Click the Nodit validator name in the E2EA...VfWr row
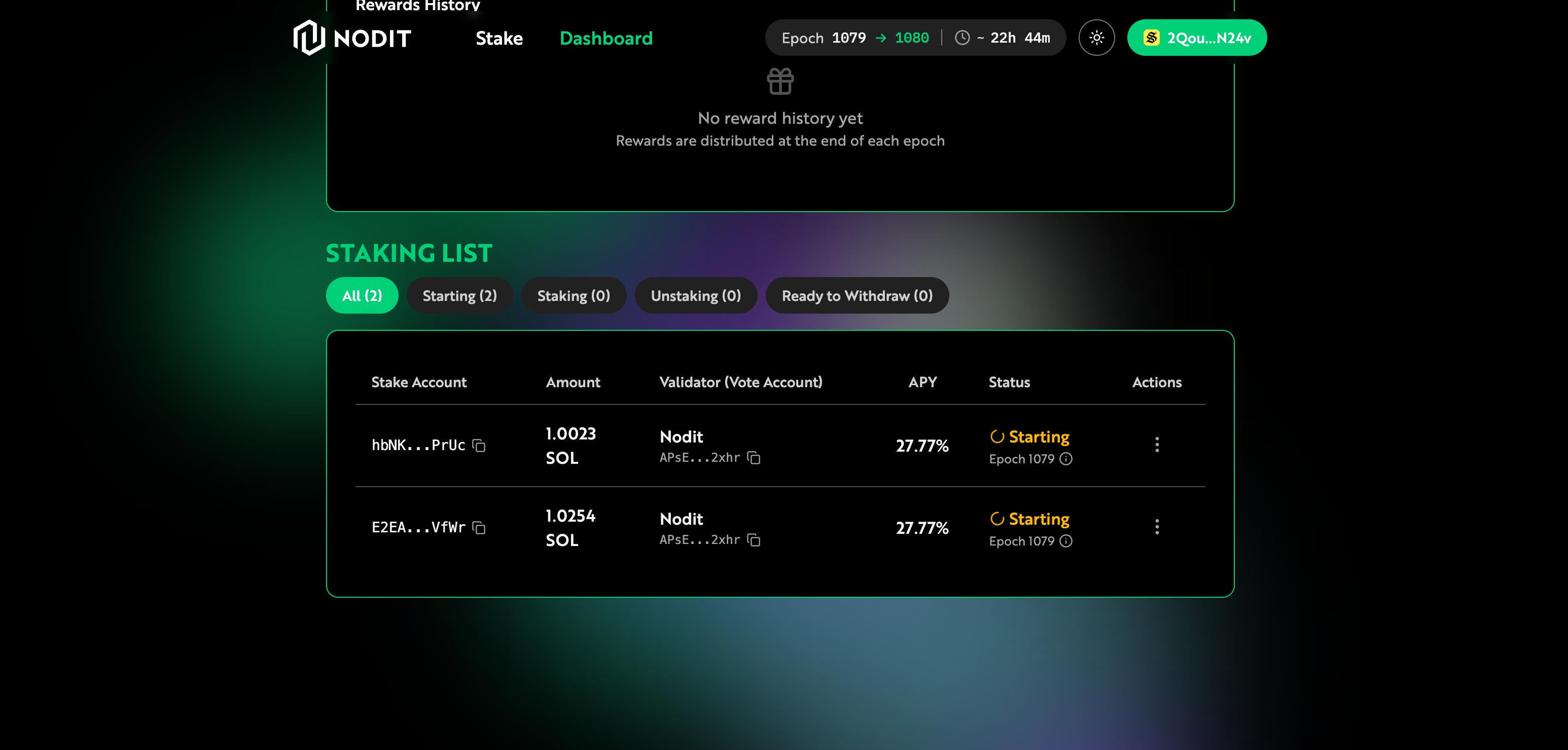Image resolution: width=1568 pixels, height=750 pixels. [x=681, y=519]
